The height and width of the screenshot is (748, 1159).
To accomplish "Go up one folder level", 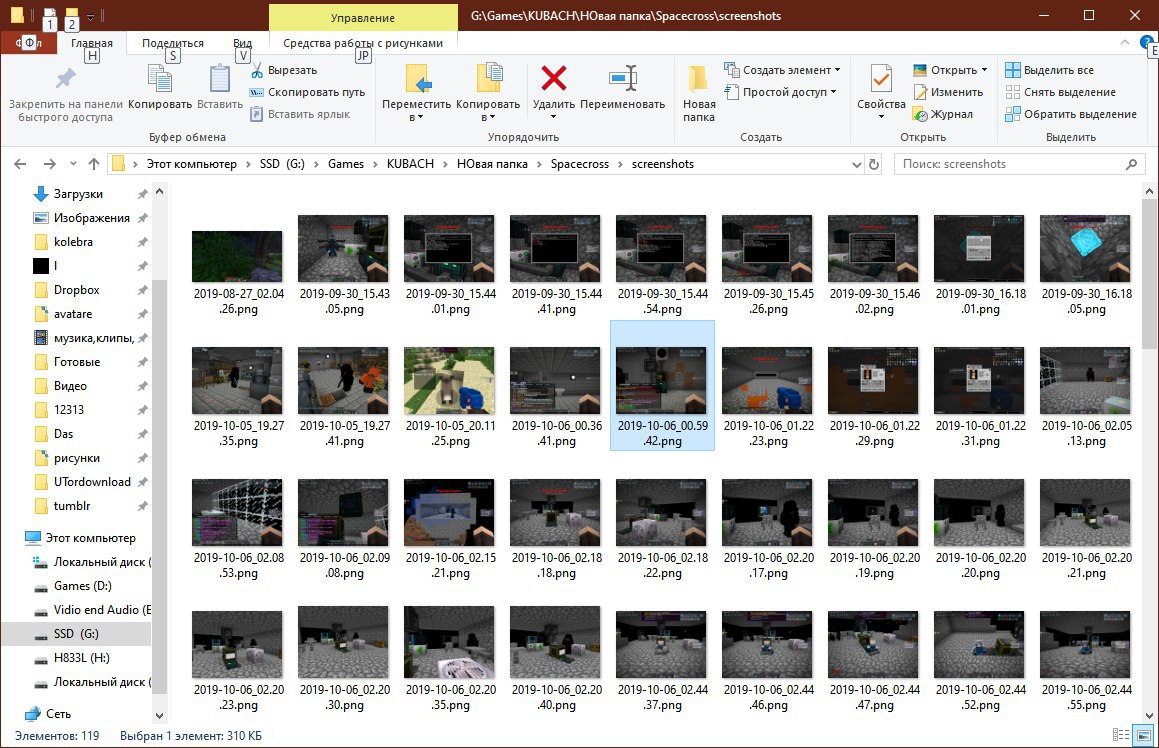I will [94, 164].
